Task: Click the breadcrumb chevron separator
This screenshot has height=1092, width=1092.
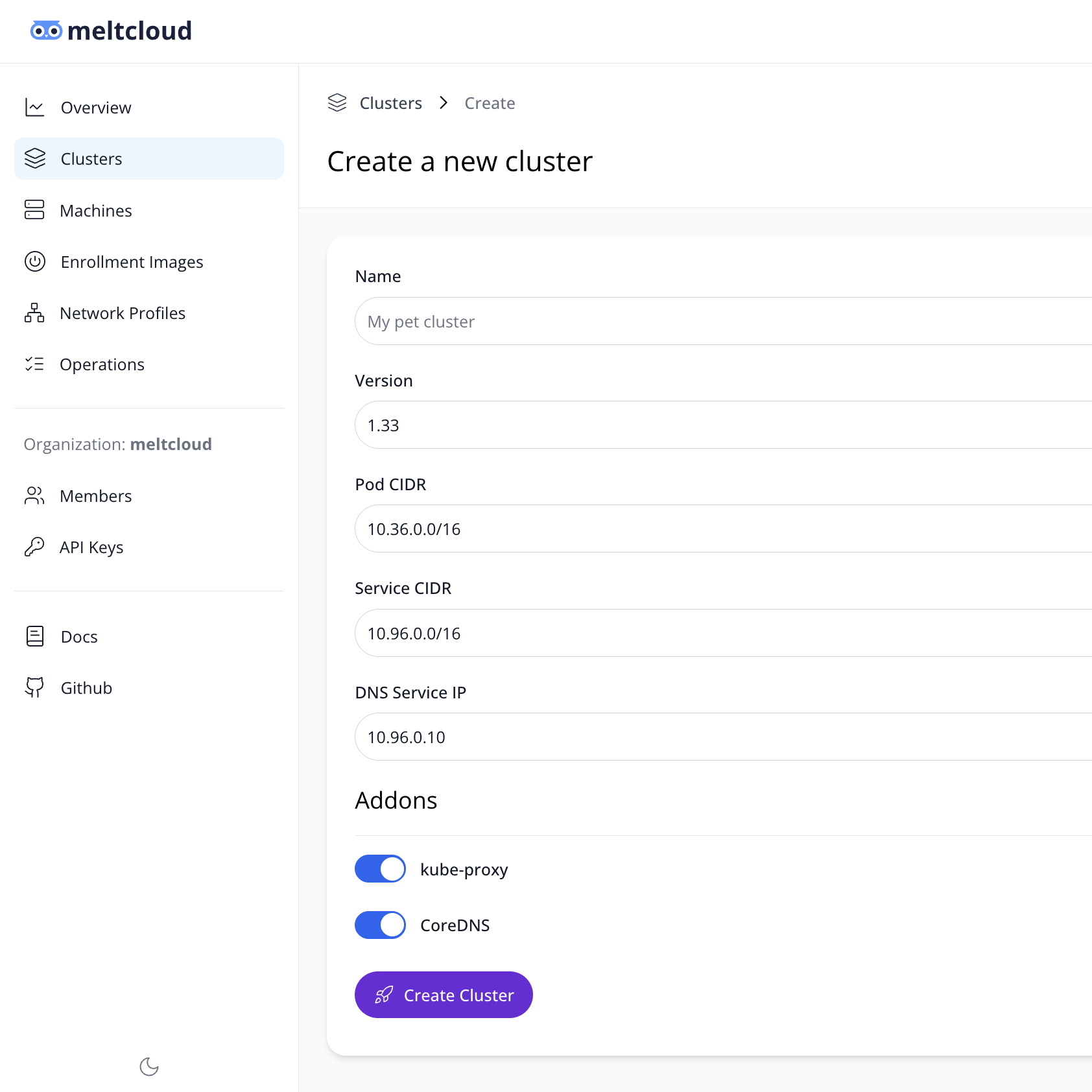Action: click(x=444, y=102)
